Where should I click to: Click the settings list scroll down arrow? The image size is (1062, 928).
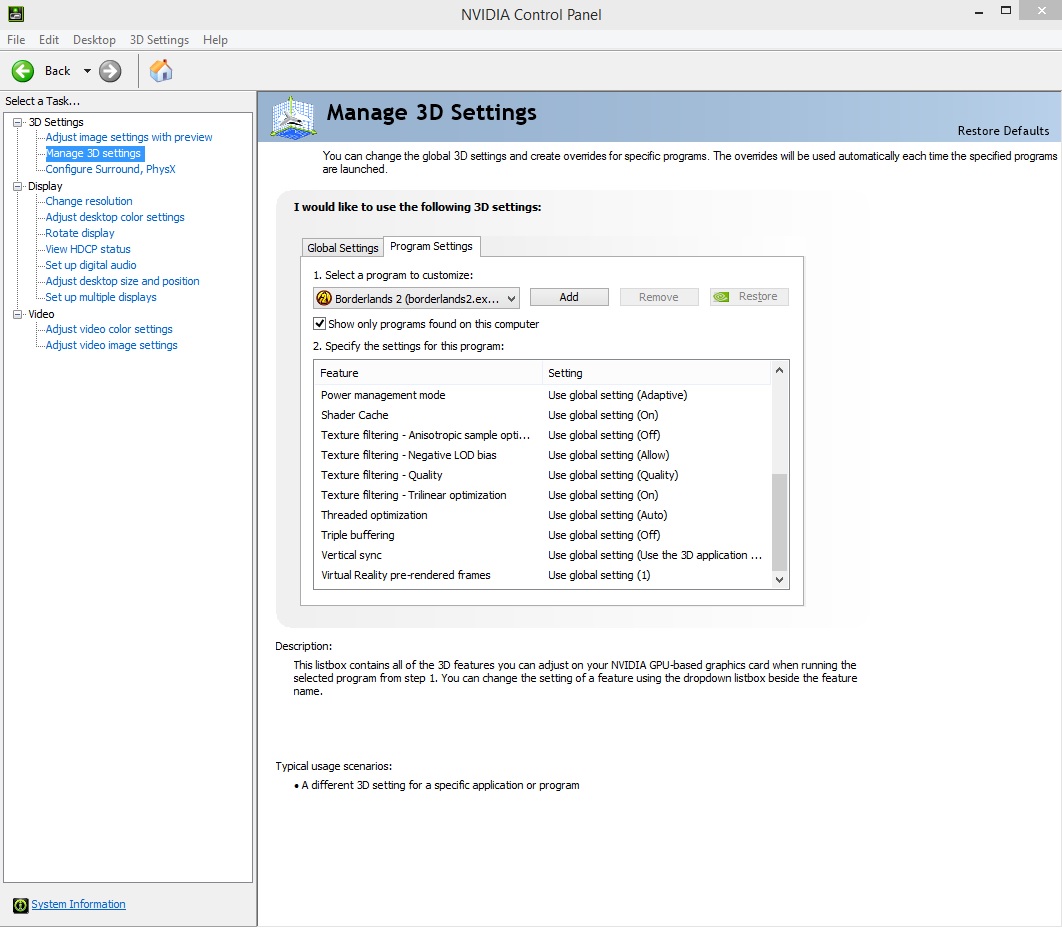click(780, 580)
